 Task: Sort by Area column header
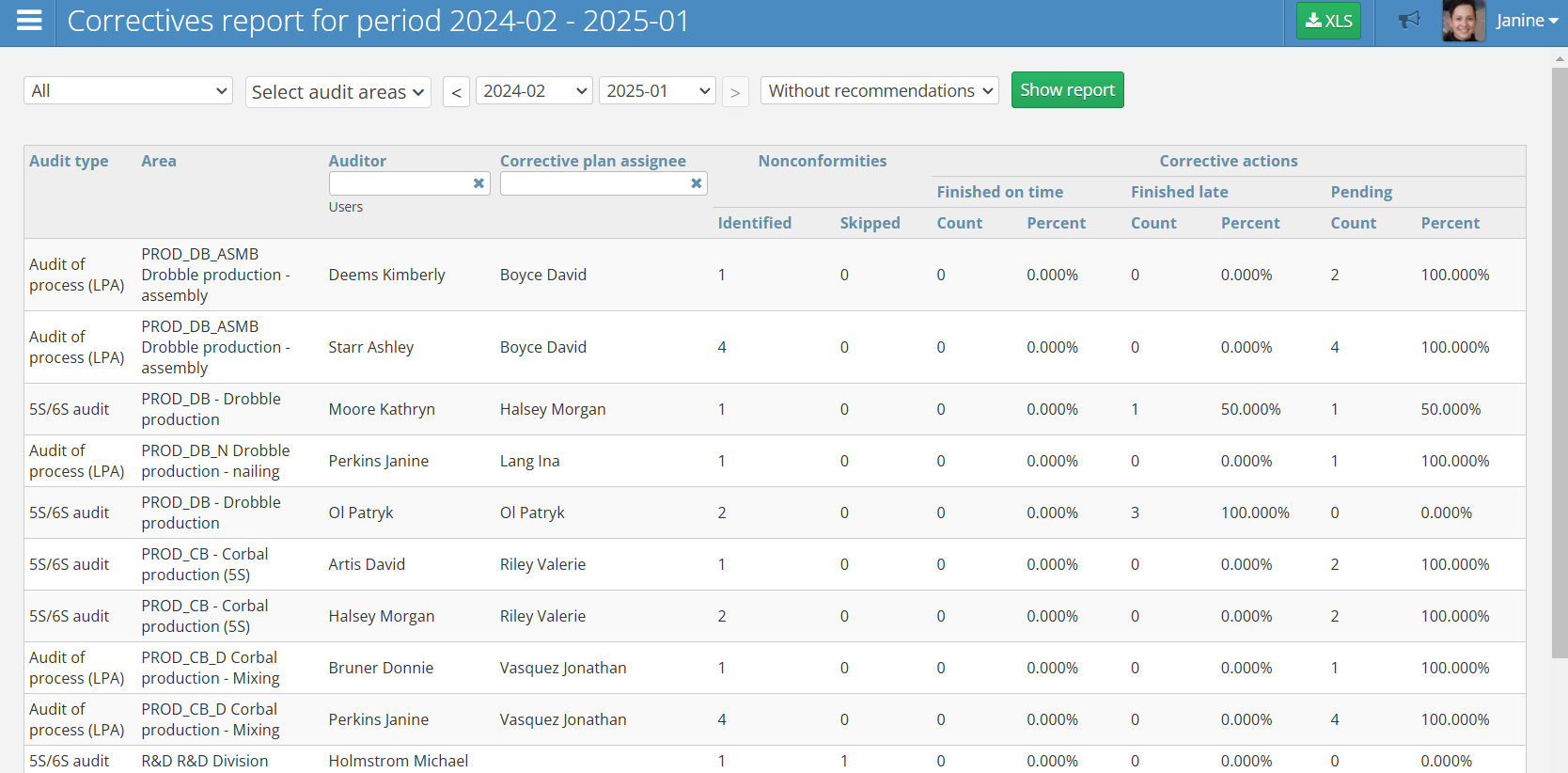point(159,161)
